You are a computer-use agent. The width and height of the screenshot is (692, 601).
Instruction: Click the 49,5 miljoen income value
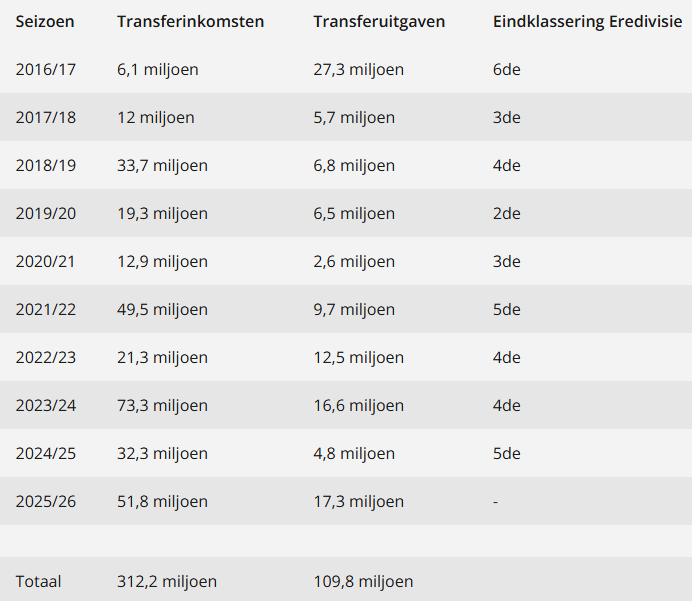tap(162, 310)
